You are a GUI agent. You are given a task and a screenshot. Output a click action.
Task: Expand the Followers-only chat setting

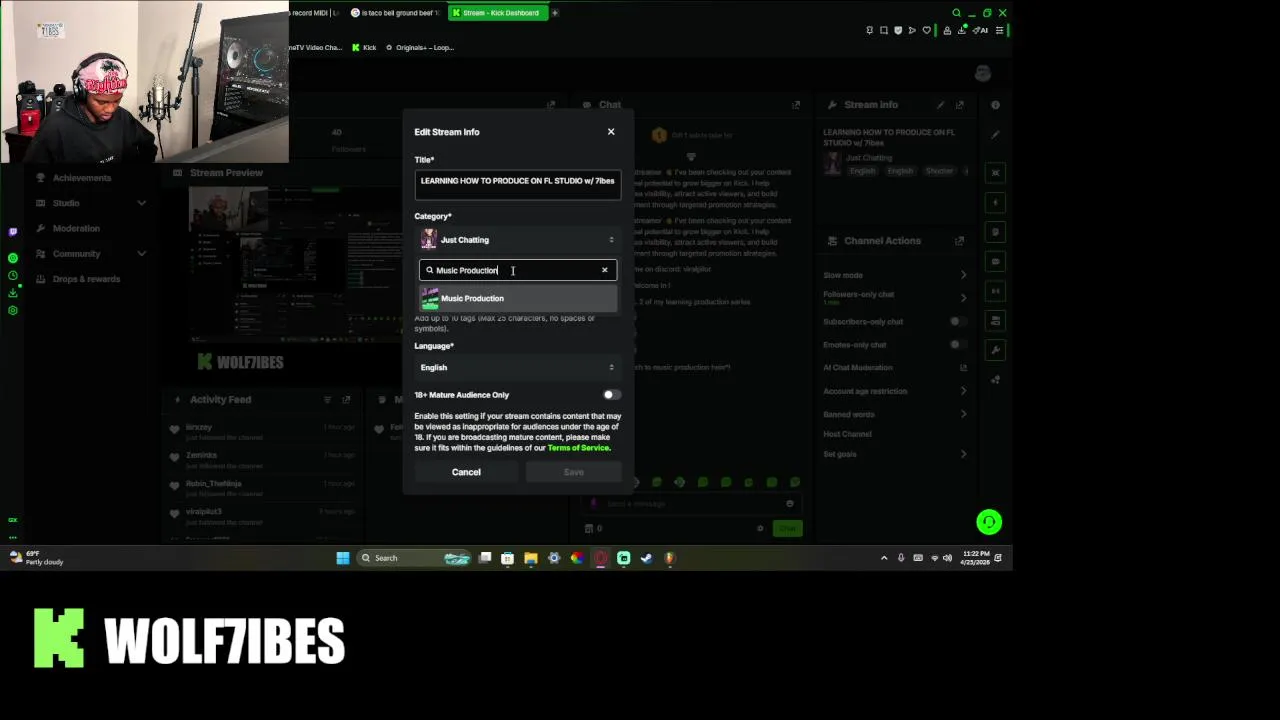(895, 297)
